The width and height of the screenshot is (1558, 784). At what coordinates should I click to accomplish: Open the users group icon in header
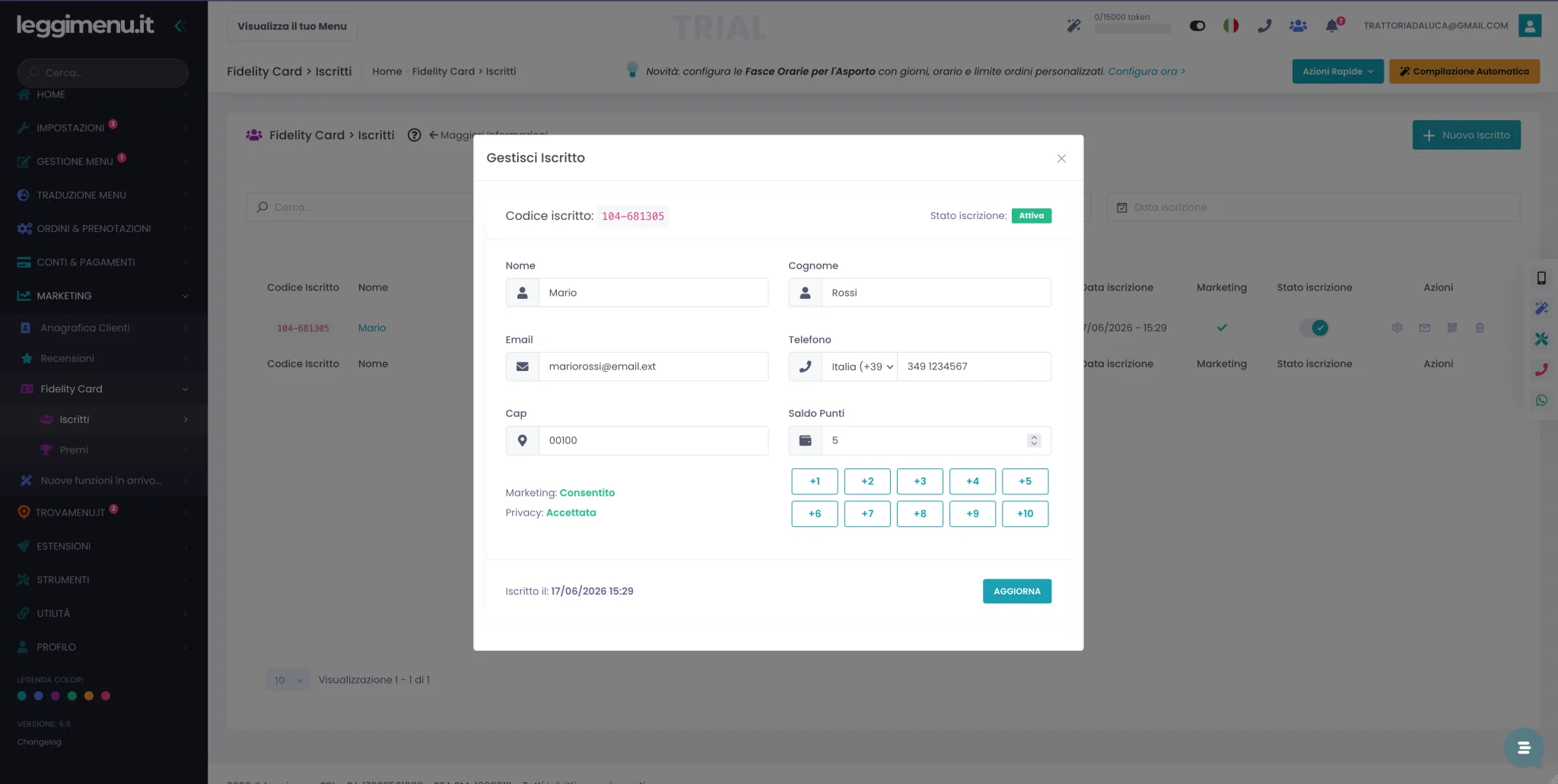click(x=1298, y=26)
